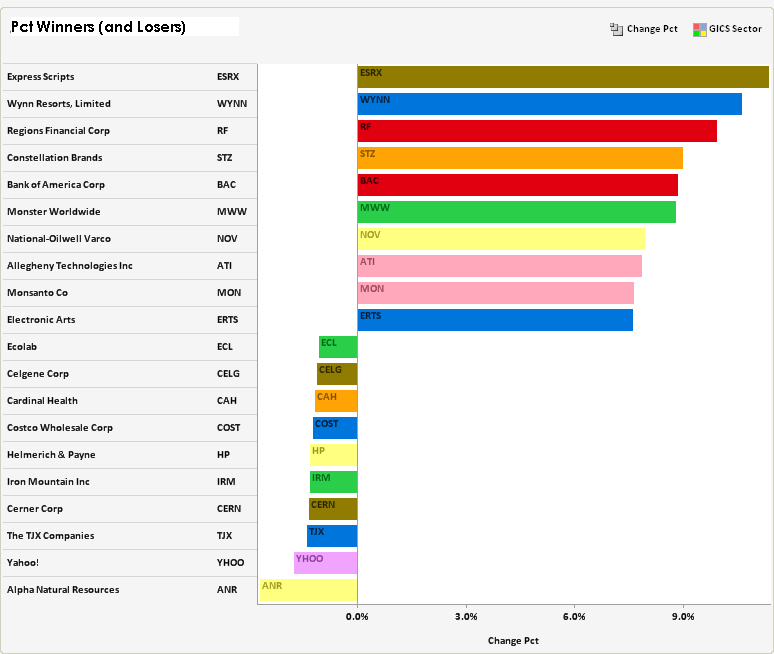Select Iron Mountain Inc row label
Screen dimensions: 774x654
point(48,482)
